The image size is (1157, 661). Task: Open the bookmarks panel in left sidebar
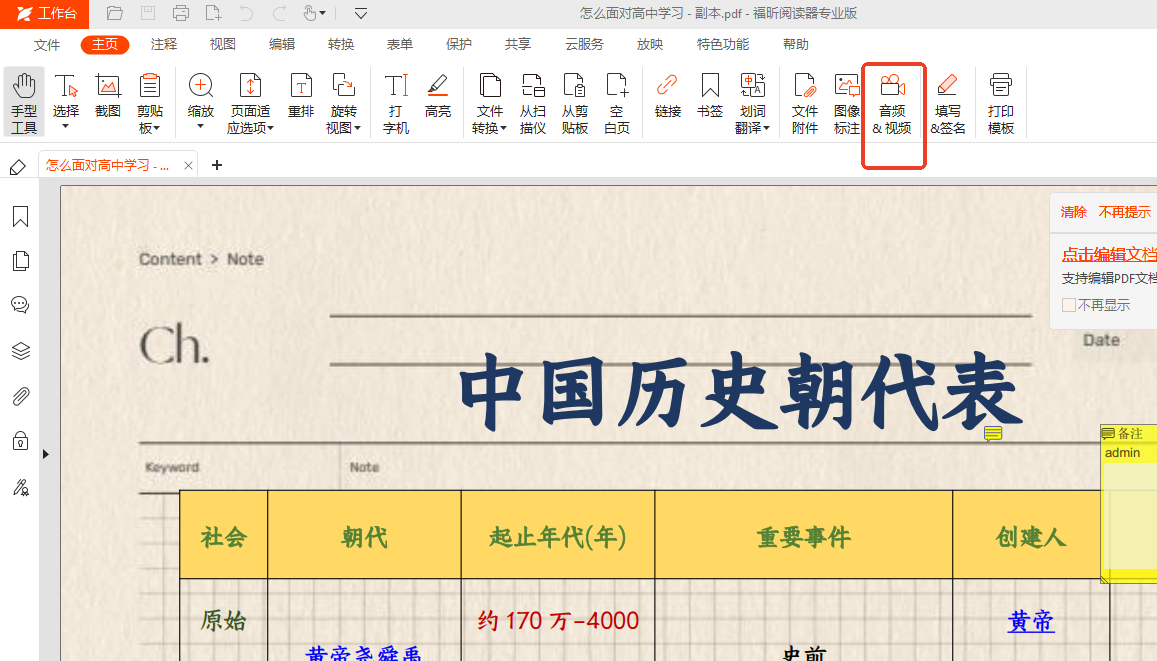pos(20,217)
